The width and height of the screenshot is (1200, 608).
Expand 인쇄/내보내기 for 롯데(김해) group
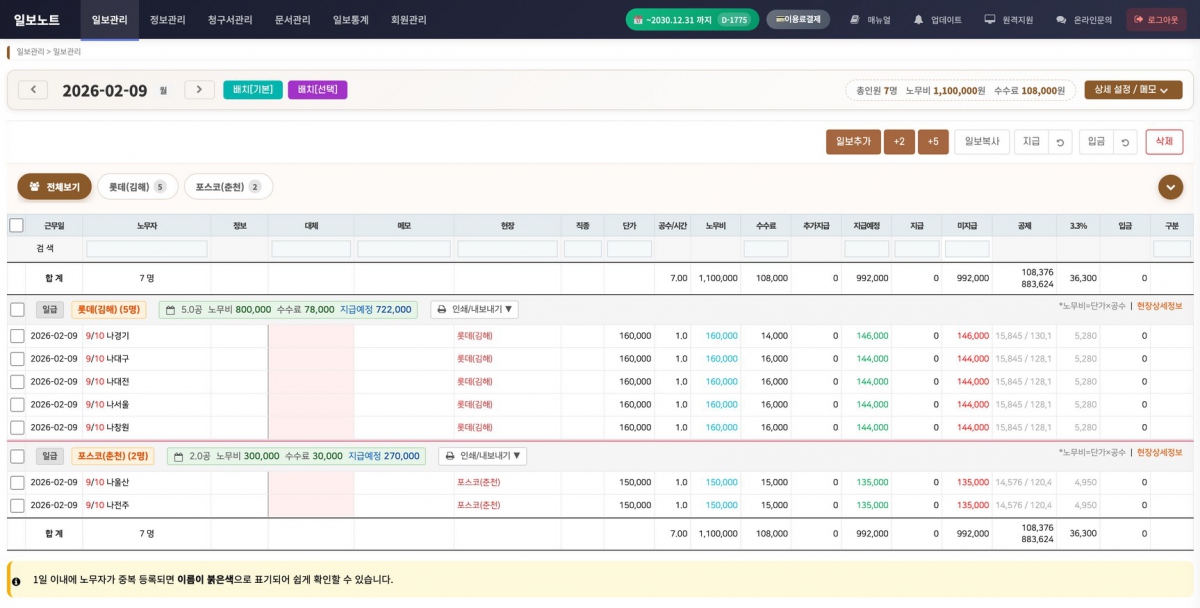(x=474, y=310)
